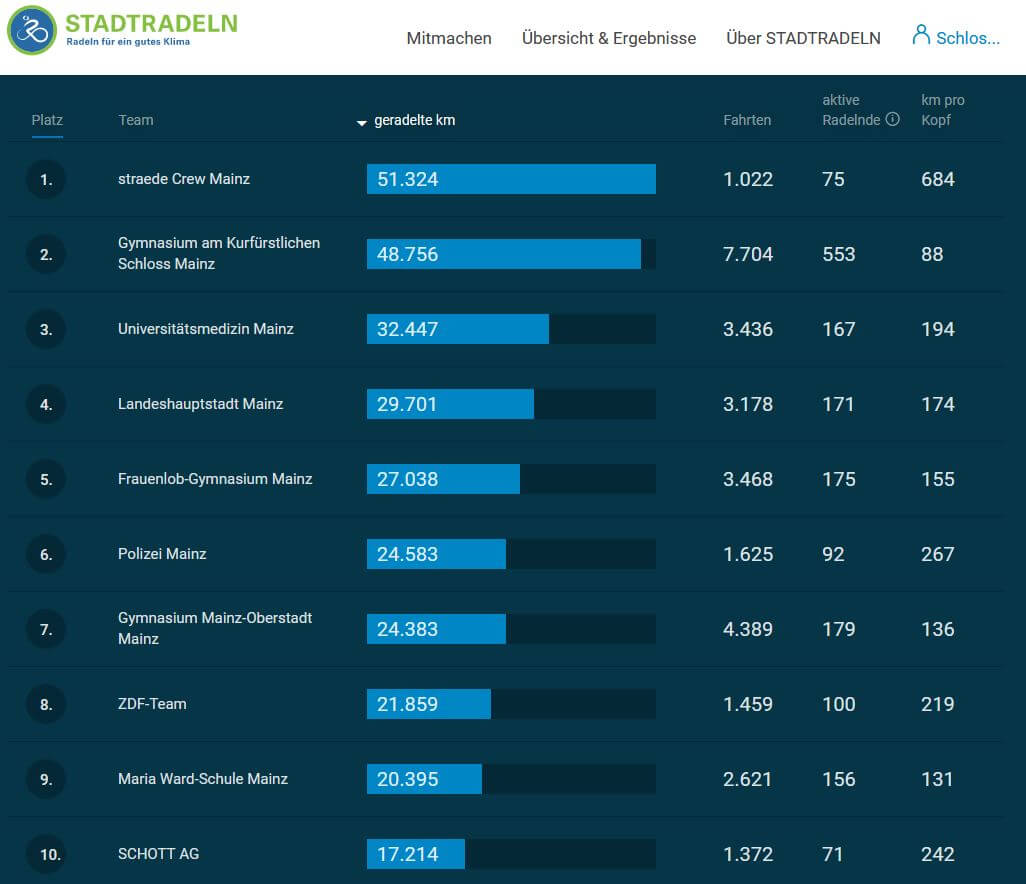The width and height of the screenshot is (1026, 884).
Task: Click active riders value 553
Action: (x=839, y=254)
